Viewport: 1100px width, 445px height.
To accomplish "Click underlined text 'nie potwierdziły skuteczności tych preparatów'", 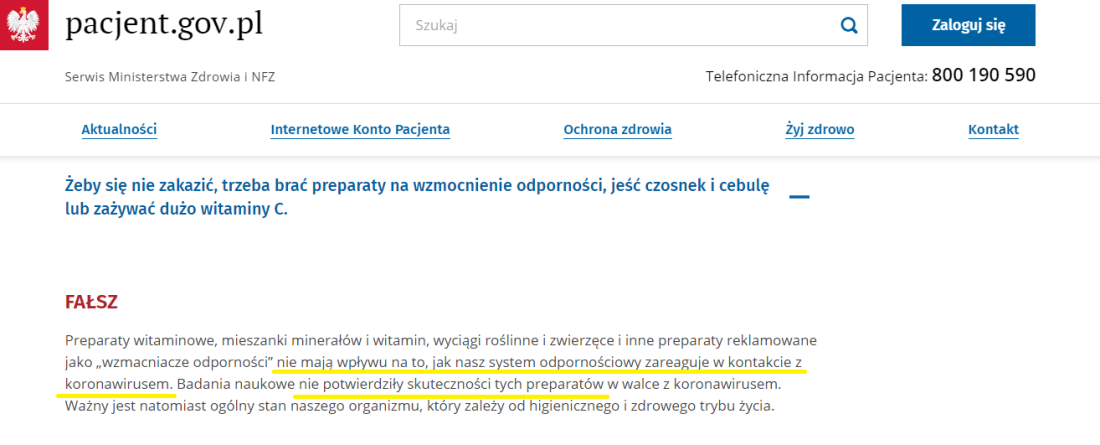I will point(451,385).
